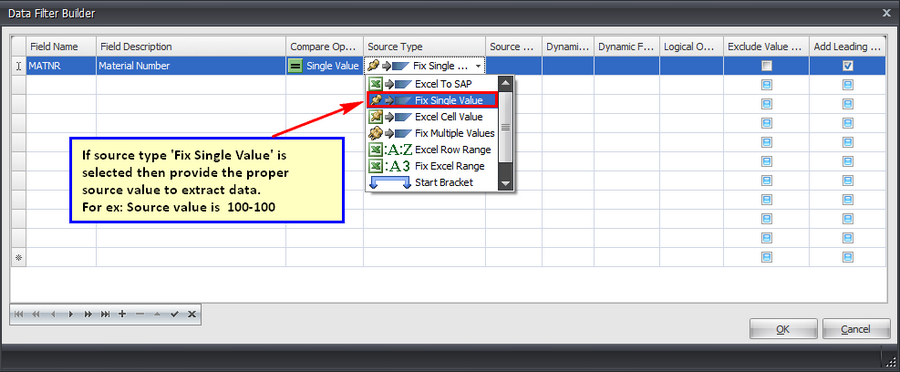Viewport: 900px width, 372px height.
Task: Go to last record in navigator
Action: (105, 314)
